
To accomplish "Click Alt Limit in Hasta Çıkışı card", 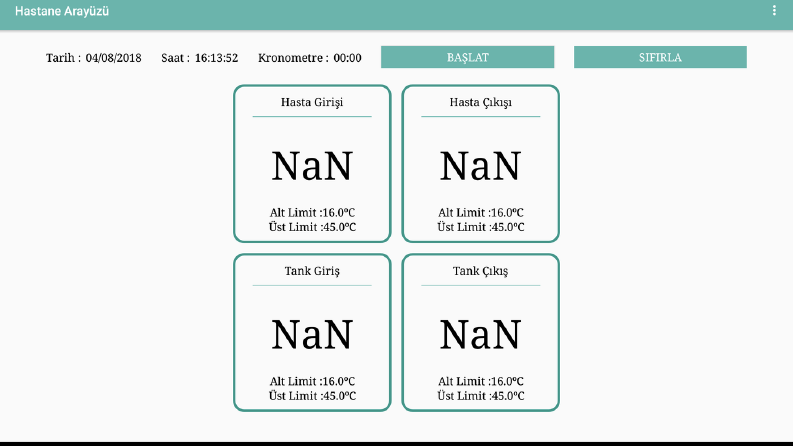I will (x=480, y=212).
